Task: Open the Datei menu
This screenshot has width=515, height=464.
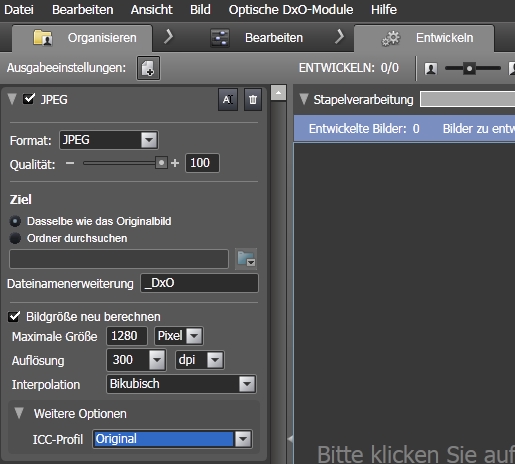Action: click(19, 10)
